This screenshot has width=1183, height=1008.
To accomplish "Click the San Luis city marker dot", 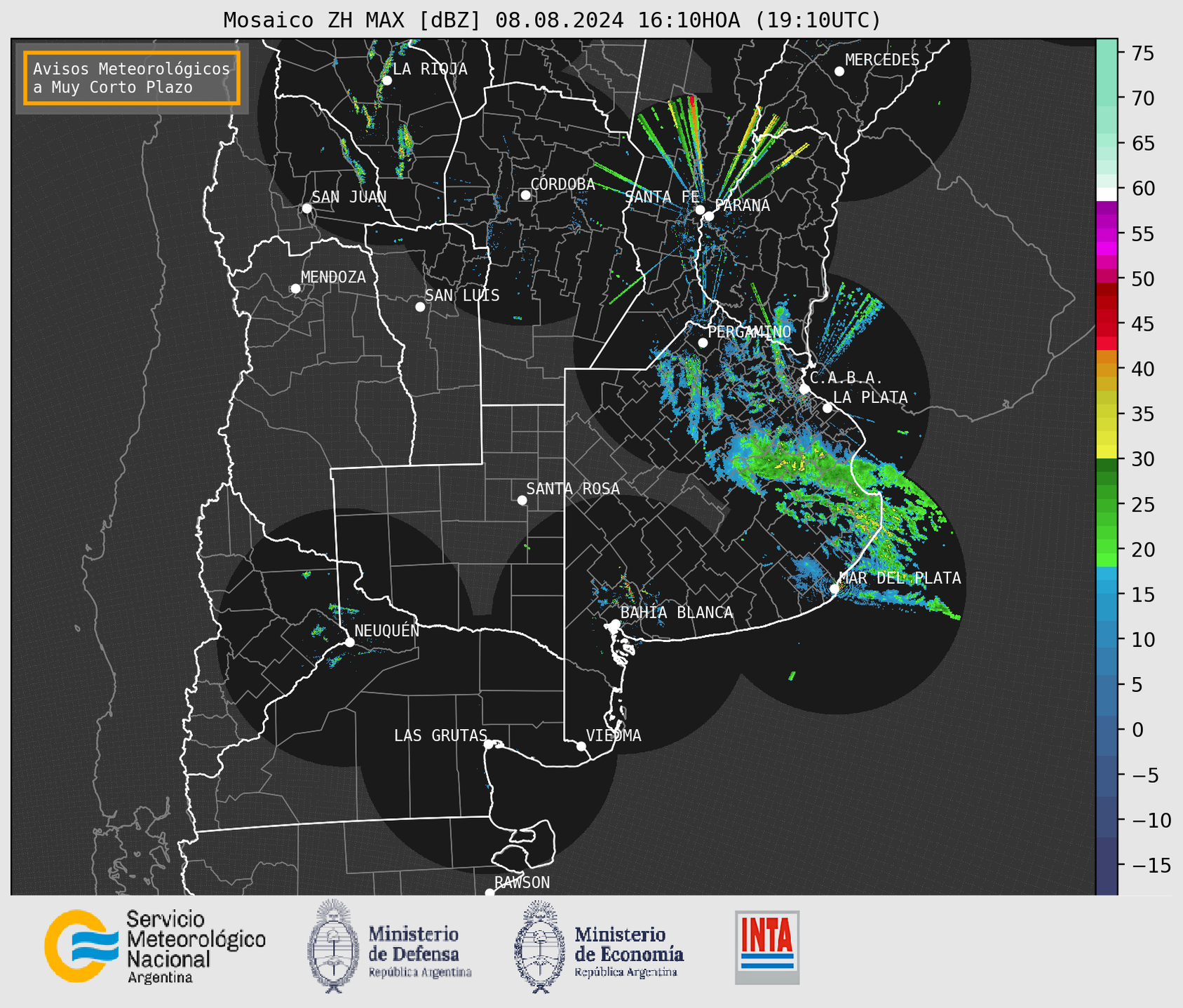I will tap(420, 307).
